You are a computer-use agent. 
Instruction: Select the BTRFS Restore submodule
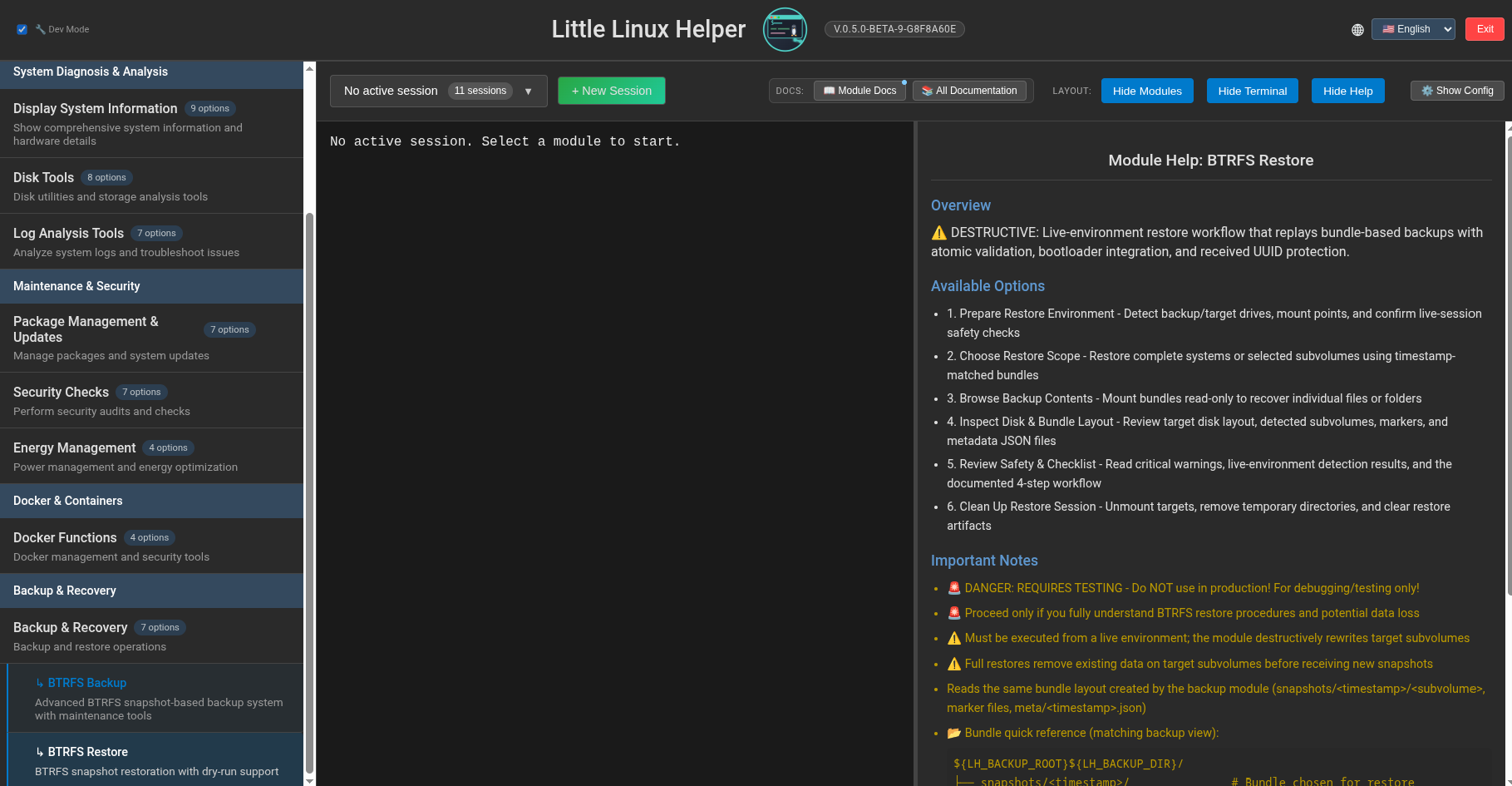click(x=155, y=760)
